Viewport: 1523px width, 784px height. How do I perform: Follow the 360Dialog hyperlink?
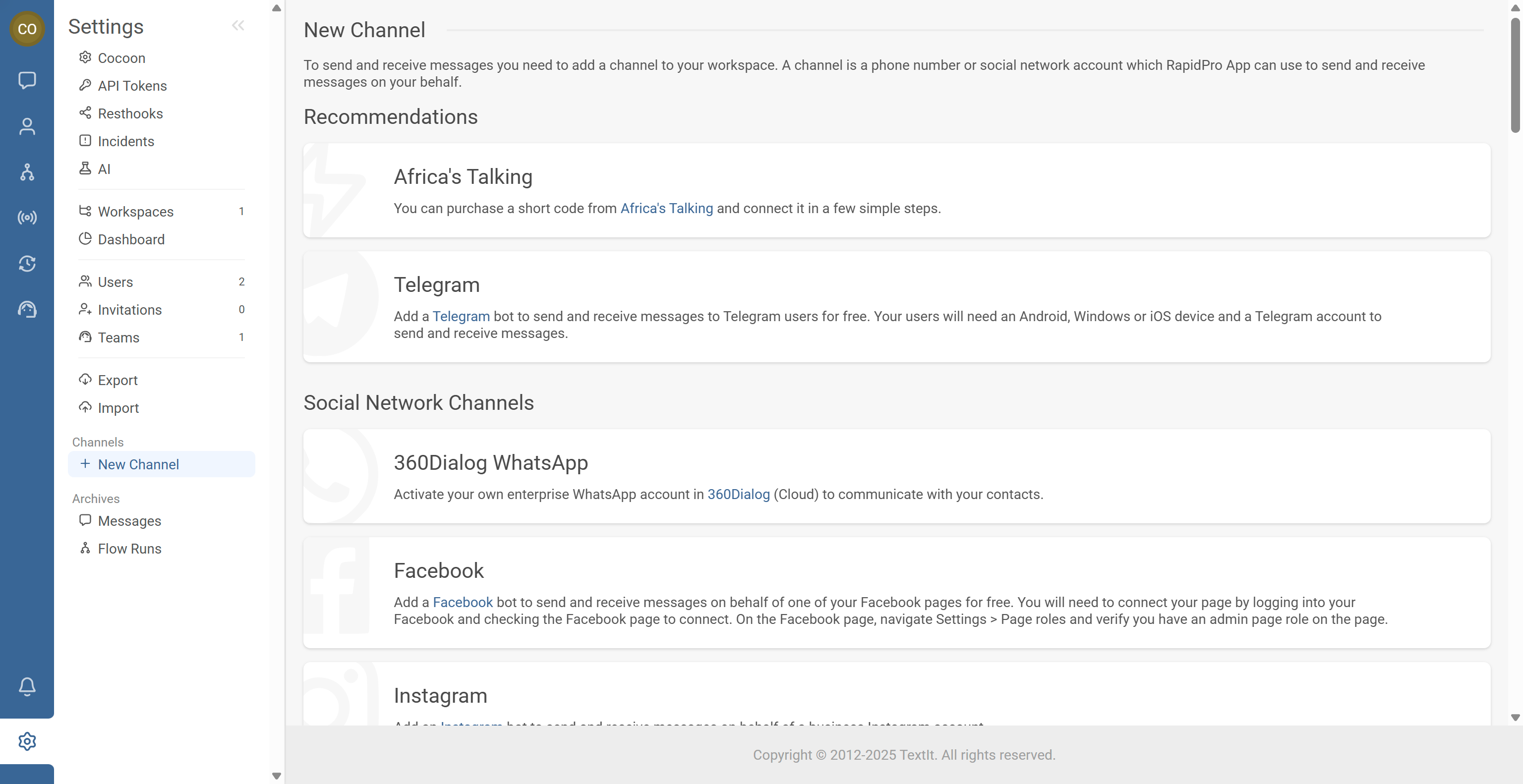coord(738,495)
